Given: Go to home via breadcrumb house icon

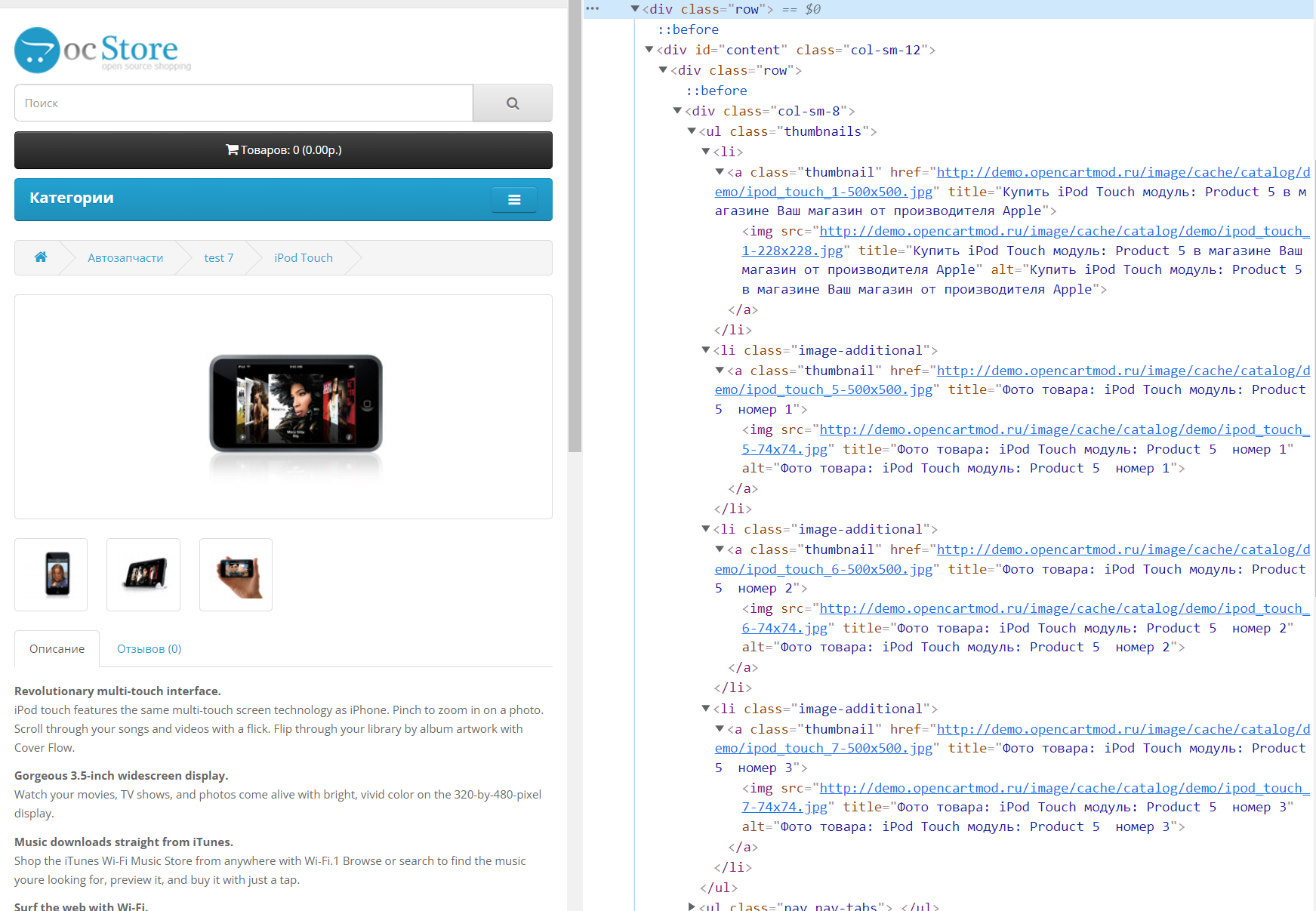Looking at the screenshot, I should click(x=41, y=257).
